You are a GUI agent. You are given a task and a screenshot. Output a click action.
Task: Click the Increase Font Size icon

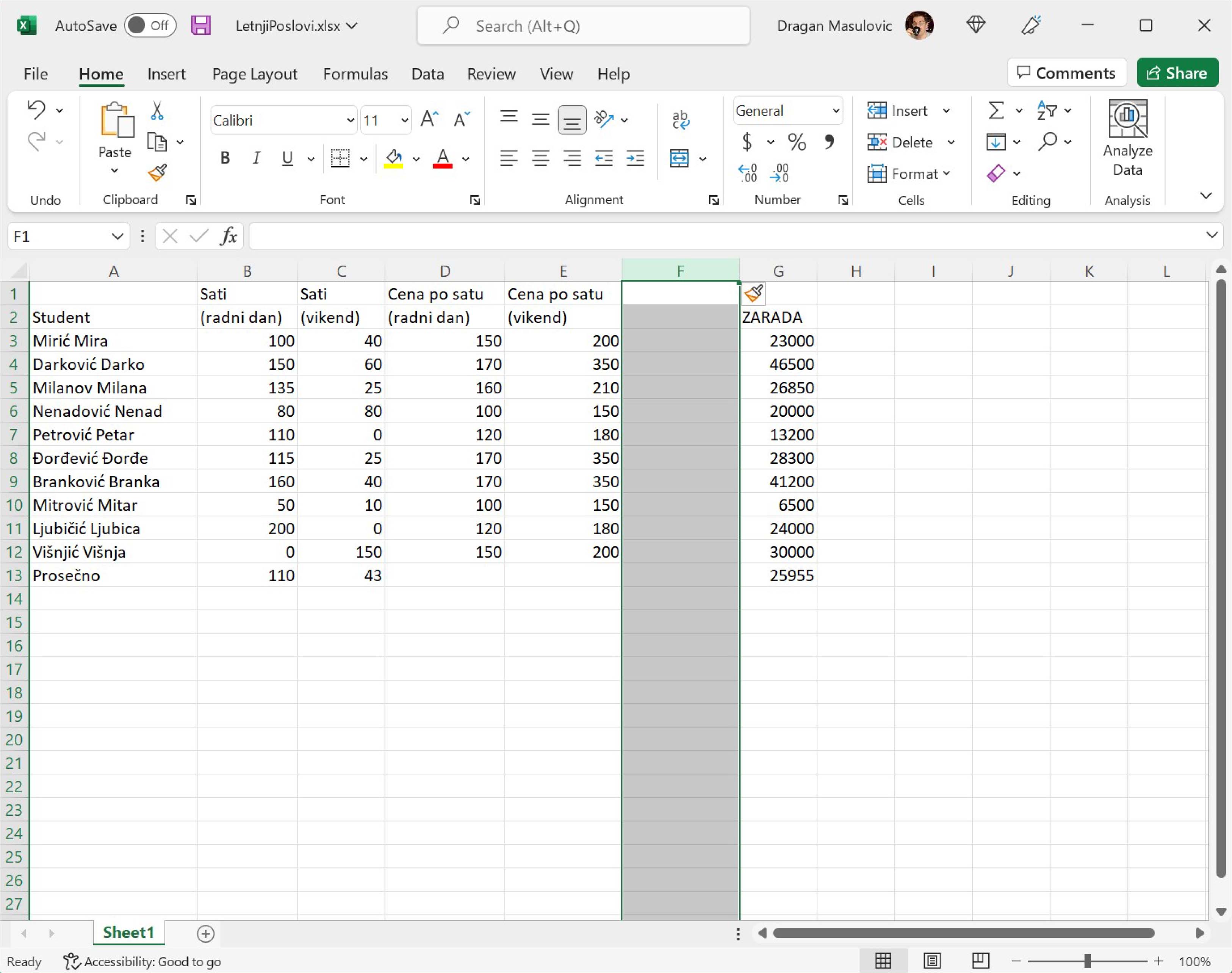(429, 120)
